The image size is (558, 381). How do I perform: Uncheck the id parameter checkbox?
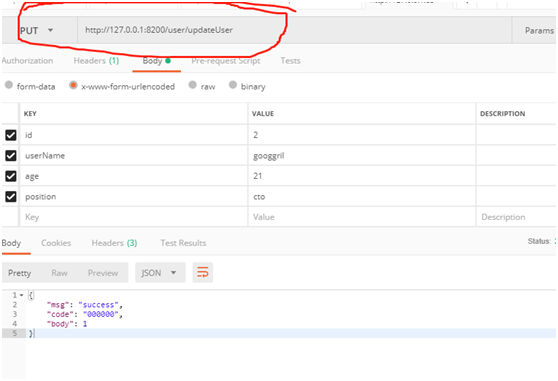[11, 135]
